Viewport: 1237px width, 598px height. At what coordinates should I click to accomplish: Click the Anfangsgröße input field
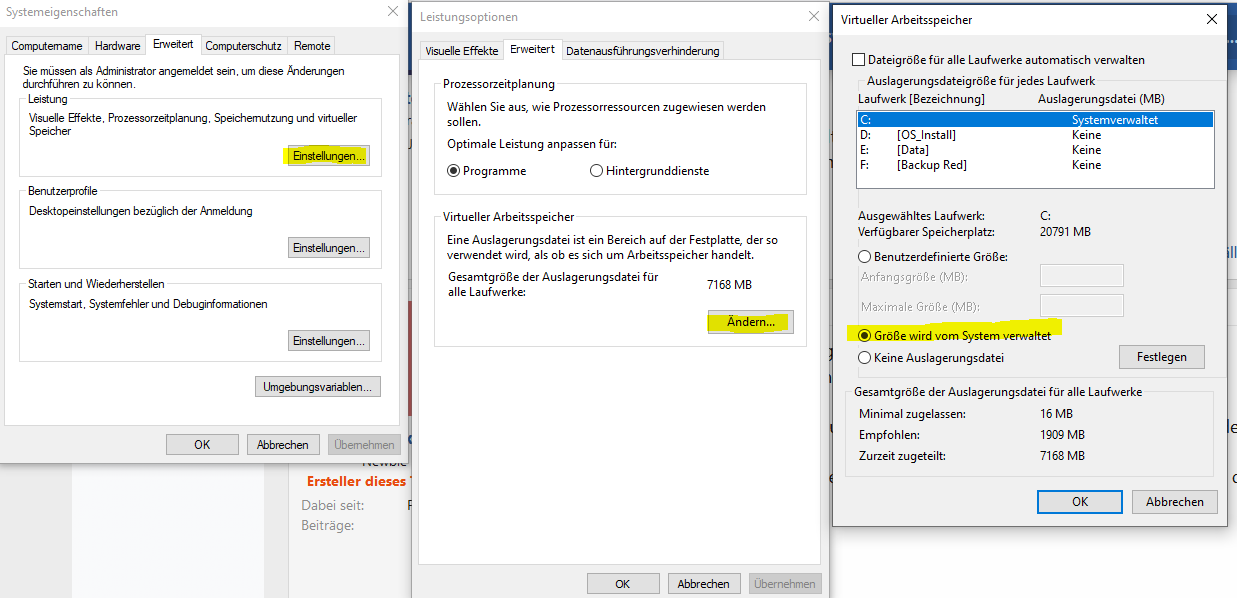[1081, 275]
